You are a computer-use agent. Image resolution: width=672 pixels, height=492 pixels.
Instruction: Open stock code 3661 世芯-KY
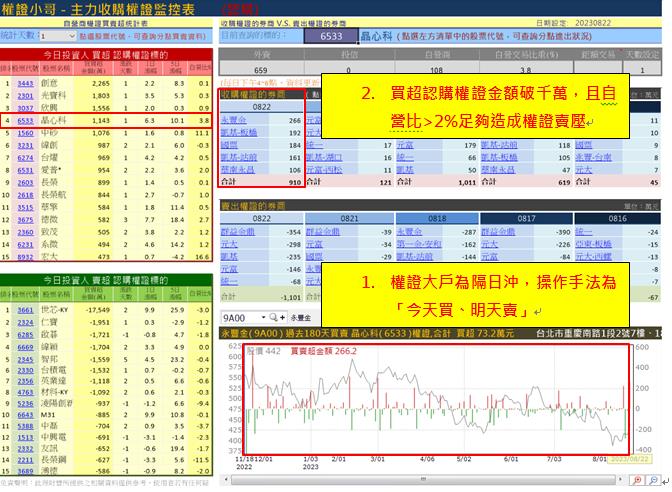pos(25,310)
